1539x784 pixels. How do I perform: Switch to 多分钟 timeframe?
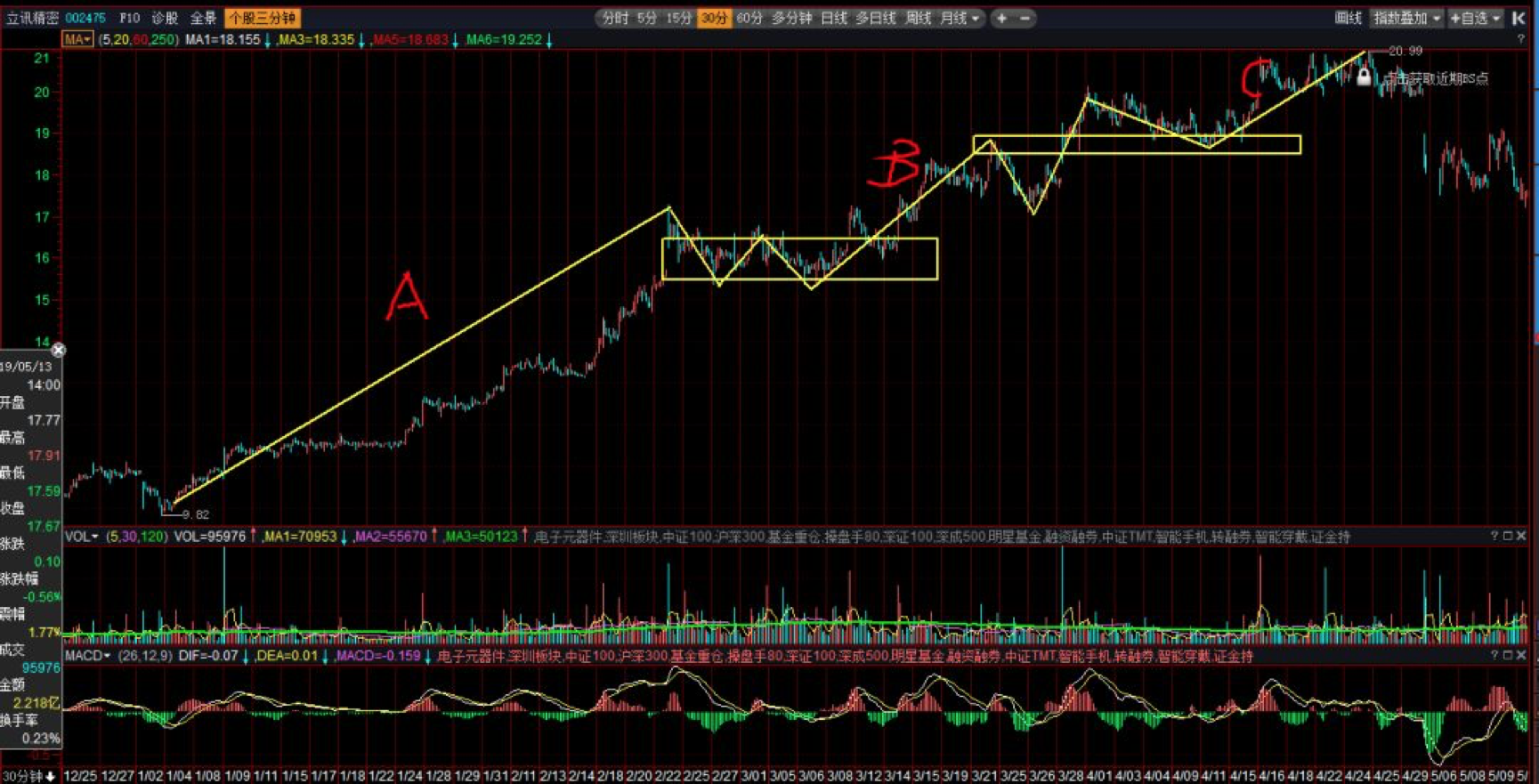[791, 18]
